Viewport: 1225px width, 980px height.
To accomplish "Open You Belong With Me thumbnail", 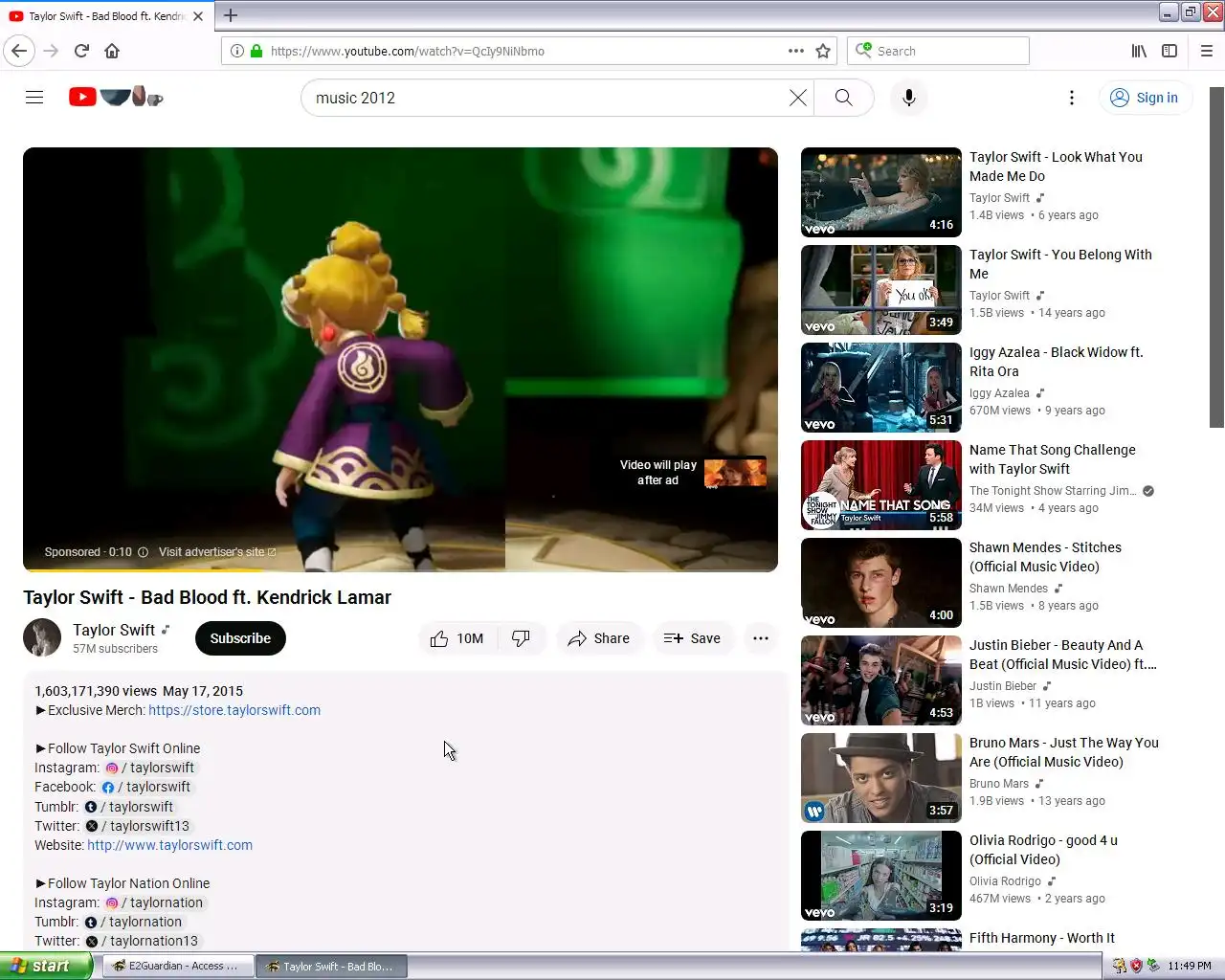I will 880,290.
